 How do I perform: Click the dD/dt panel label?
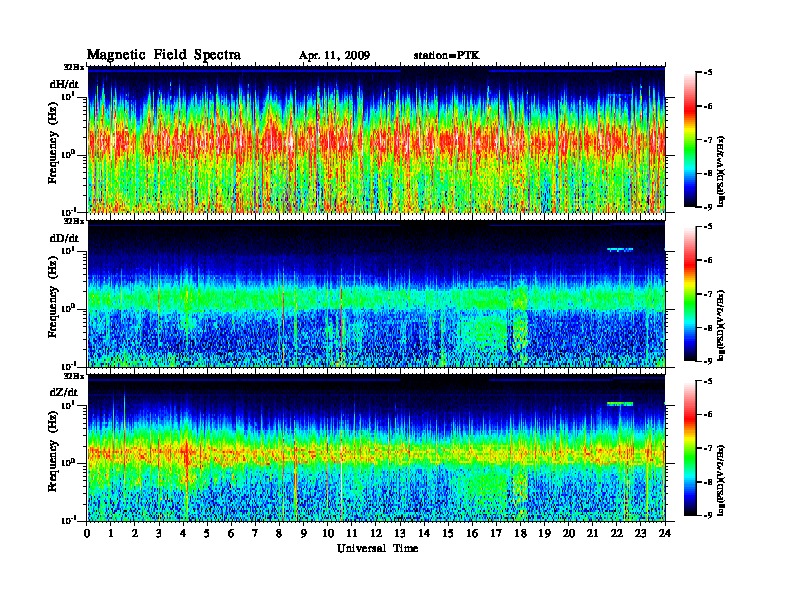point(64,238)
